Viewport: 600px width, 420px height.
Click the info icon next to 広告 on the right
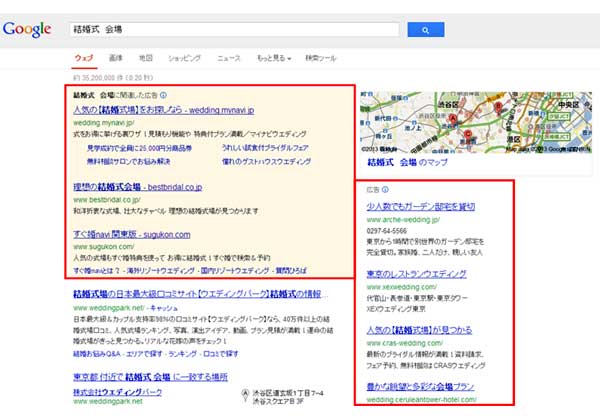coord(385,190)
